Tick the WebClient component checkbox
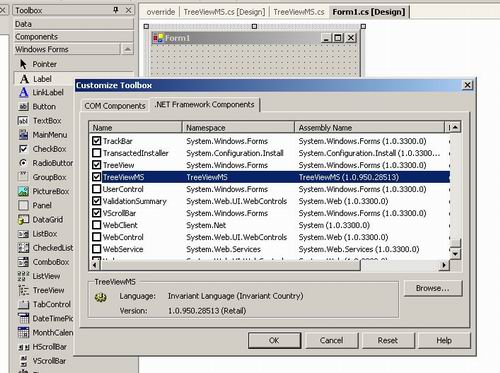 (x=97, y=225)
